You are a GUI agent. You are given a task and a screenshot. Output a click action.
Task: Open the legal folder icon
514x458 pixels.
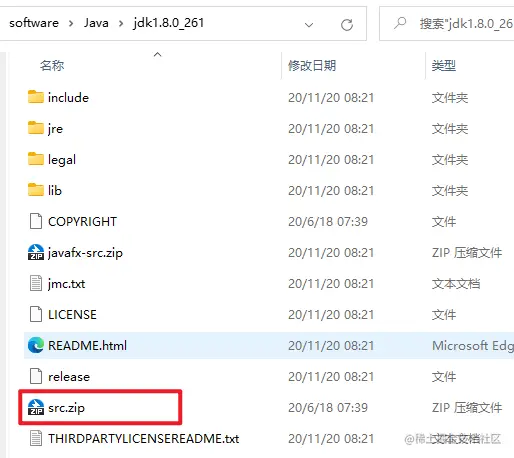(36, 159)
